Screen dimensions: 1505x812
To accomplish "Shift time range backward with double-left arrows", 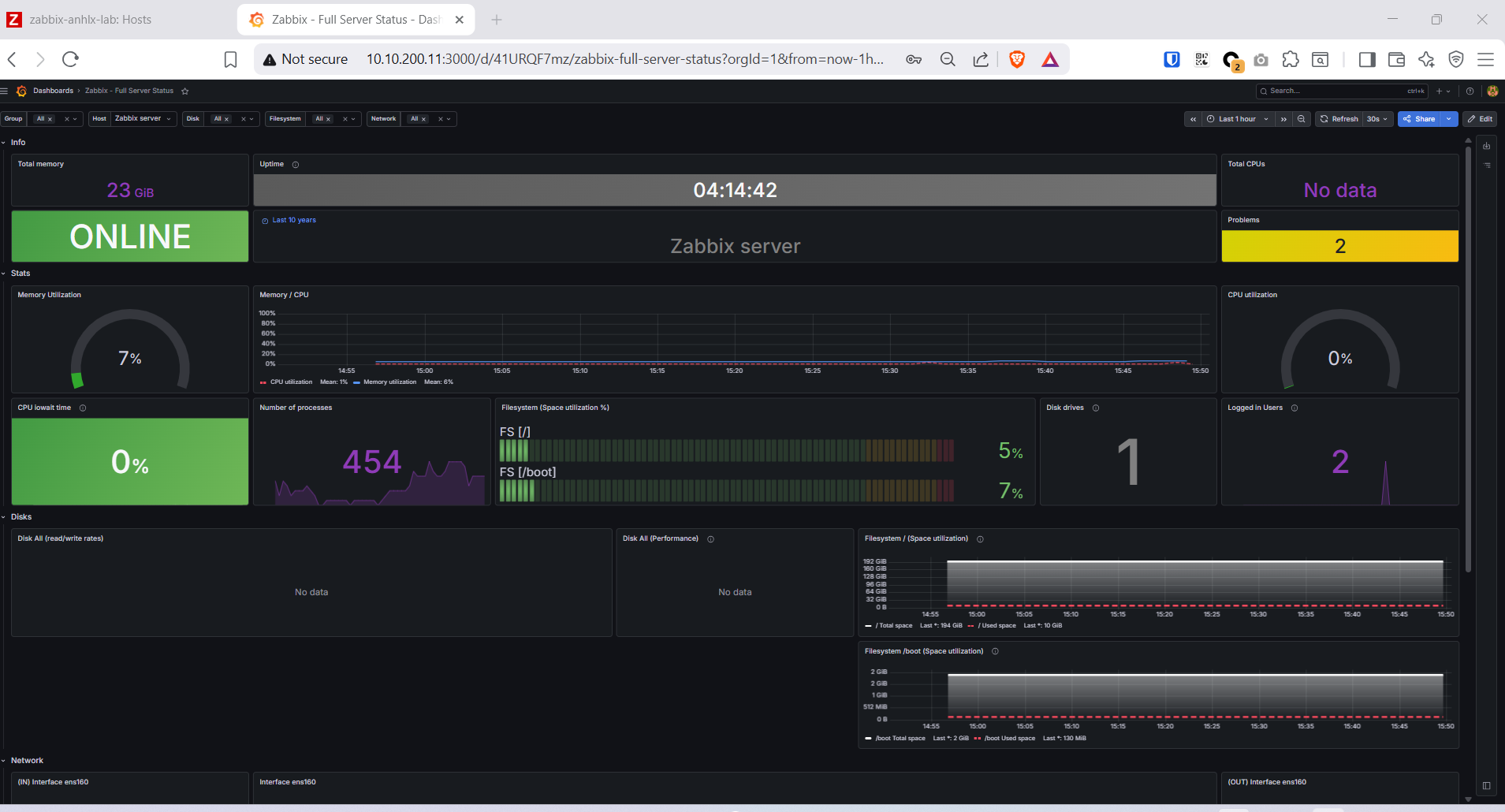I will pos(1194,119).
